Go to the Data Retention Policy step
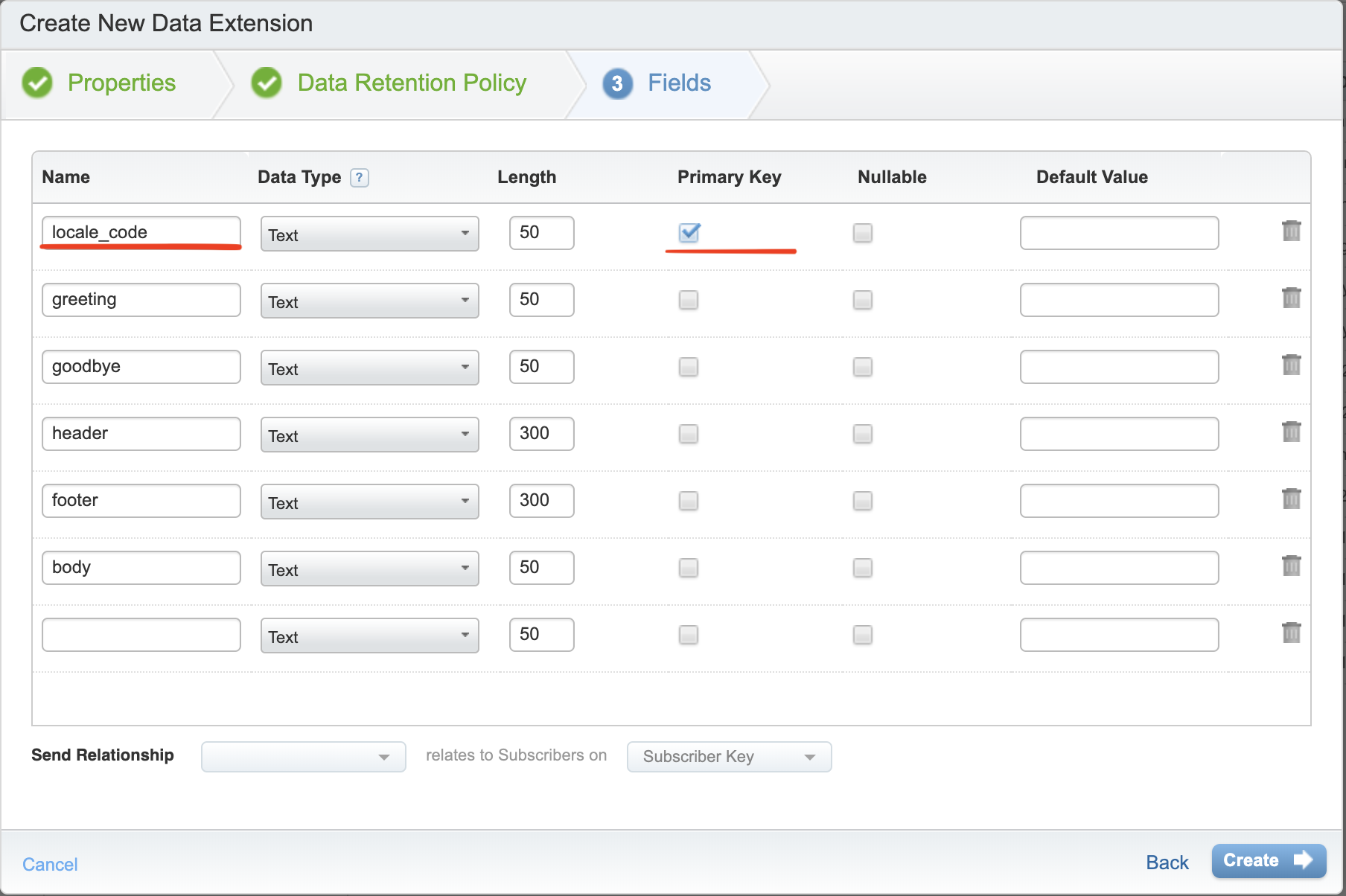 click(410, 83)
